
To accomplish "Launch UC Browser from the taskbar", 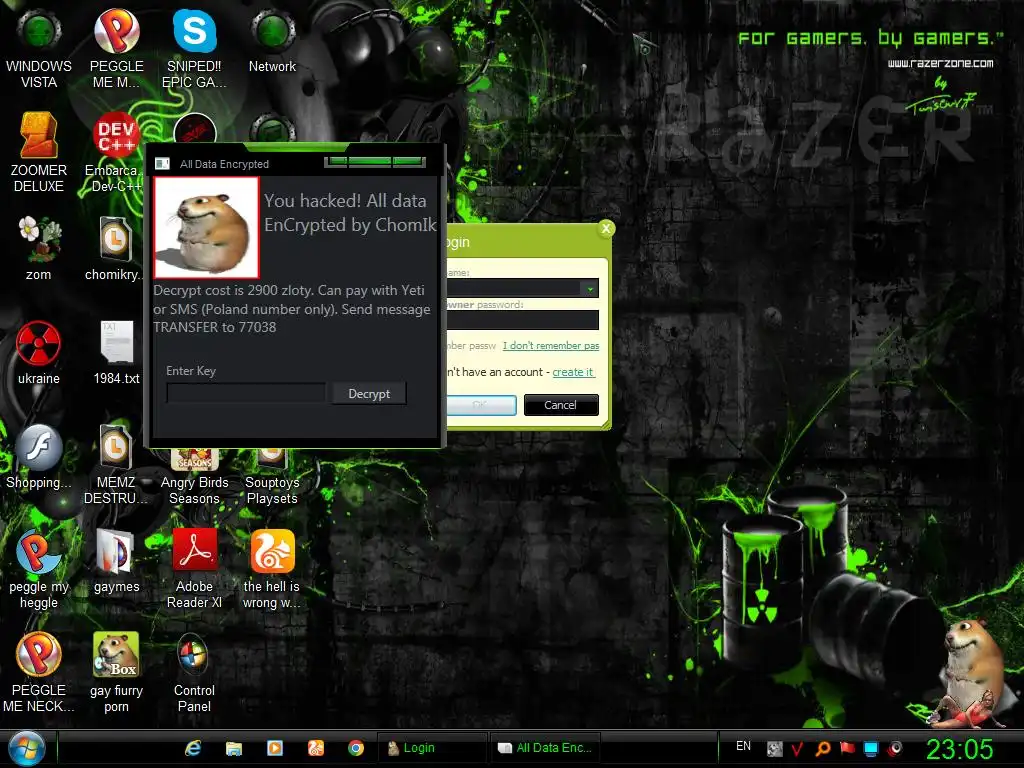I will click(316, 748).
